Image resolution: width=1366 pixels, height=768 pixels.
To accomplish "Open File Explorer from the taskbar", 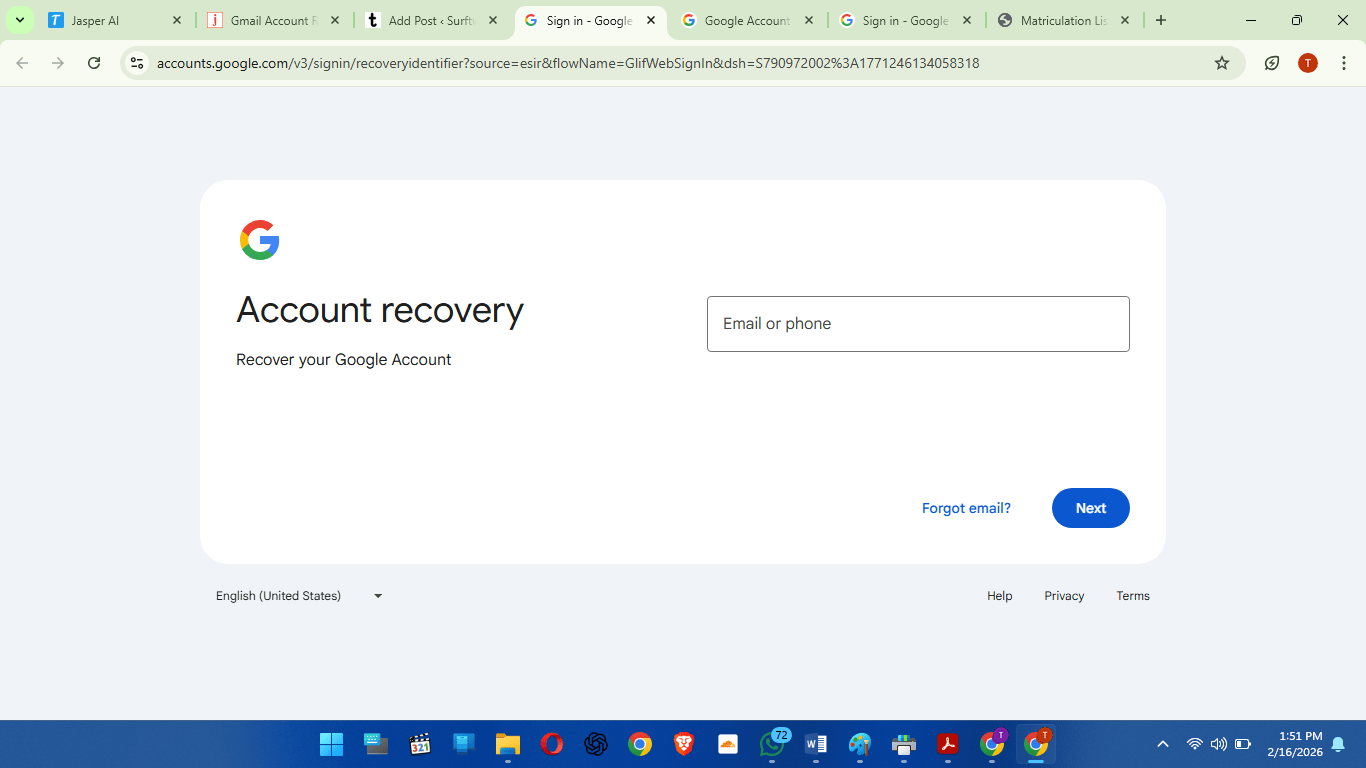I will (508, 744).
